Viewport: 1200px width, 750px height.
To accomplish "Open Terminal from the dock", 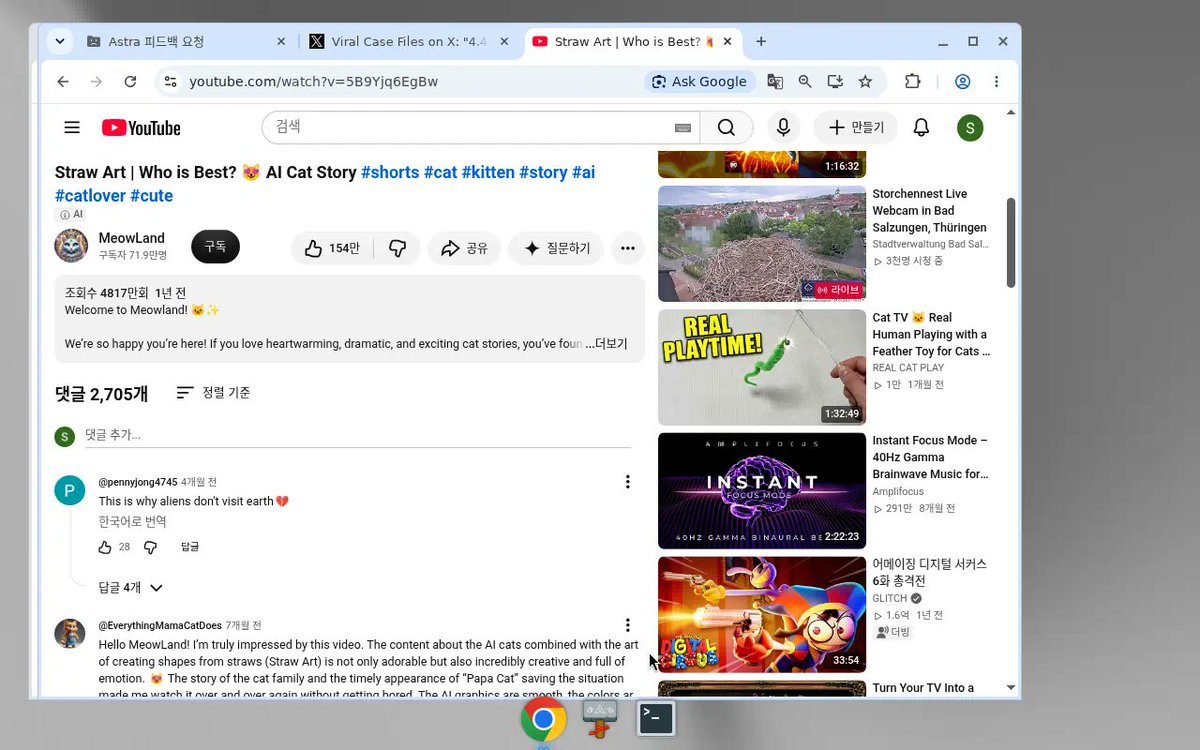I will pyautogui.click(x=657, y=717).
